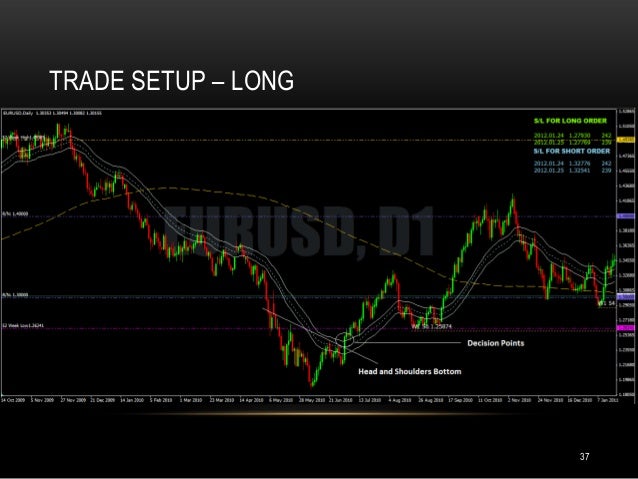The height and width of the screenshot is (479, 638).
Task: Click the decision point circle on chart
Action: click(345, 339)
